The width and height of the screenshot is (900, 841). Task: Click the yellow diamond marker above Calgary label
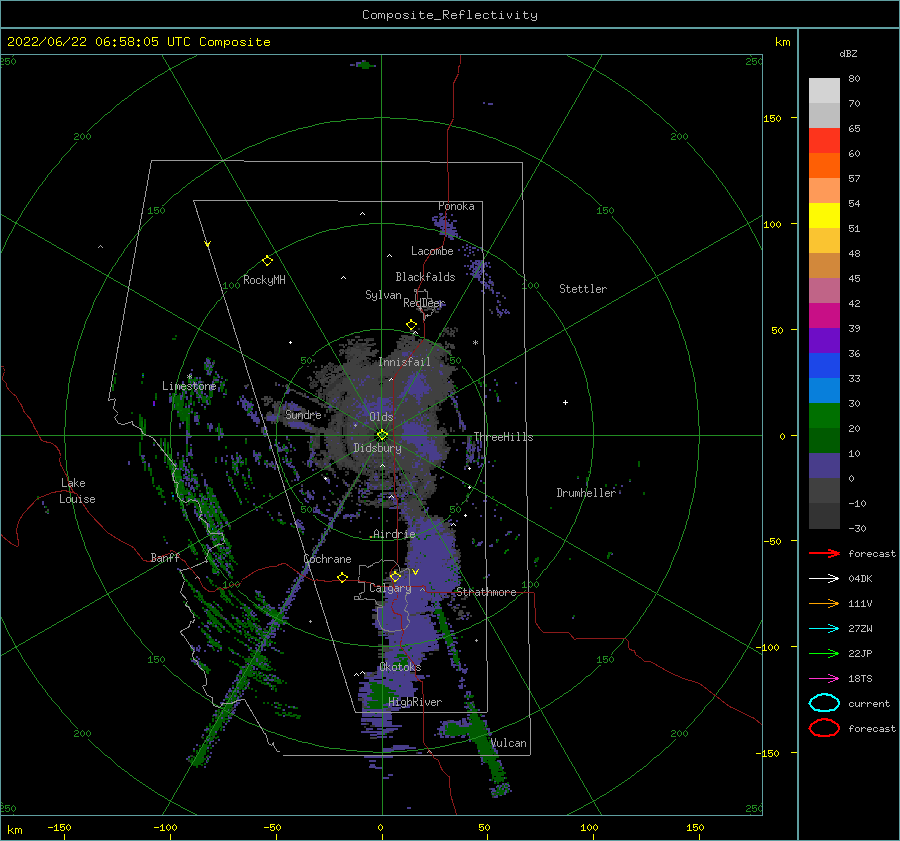(x=395, y=576)
